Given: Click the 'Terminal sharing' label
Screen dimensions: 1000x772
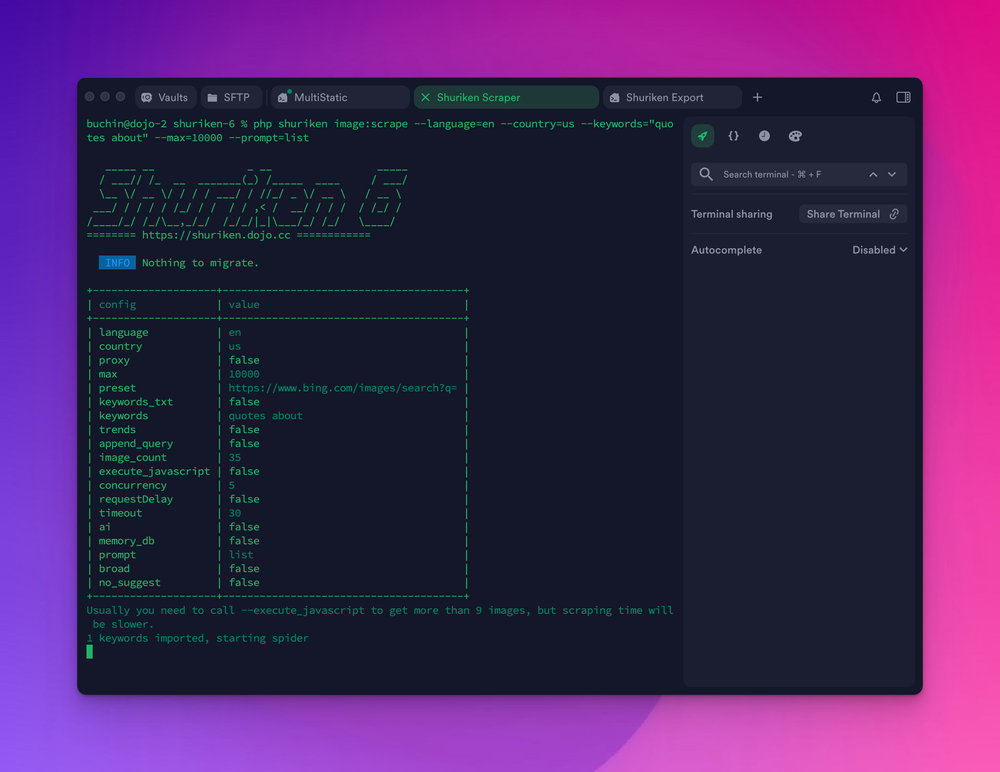Looking at the screenshot, I should 732,214.
